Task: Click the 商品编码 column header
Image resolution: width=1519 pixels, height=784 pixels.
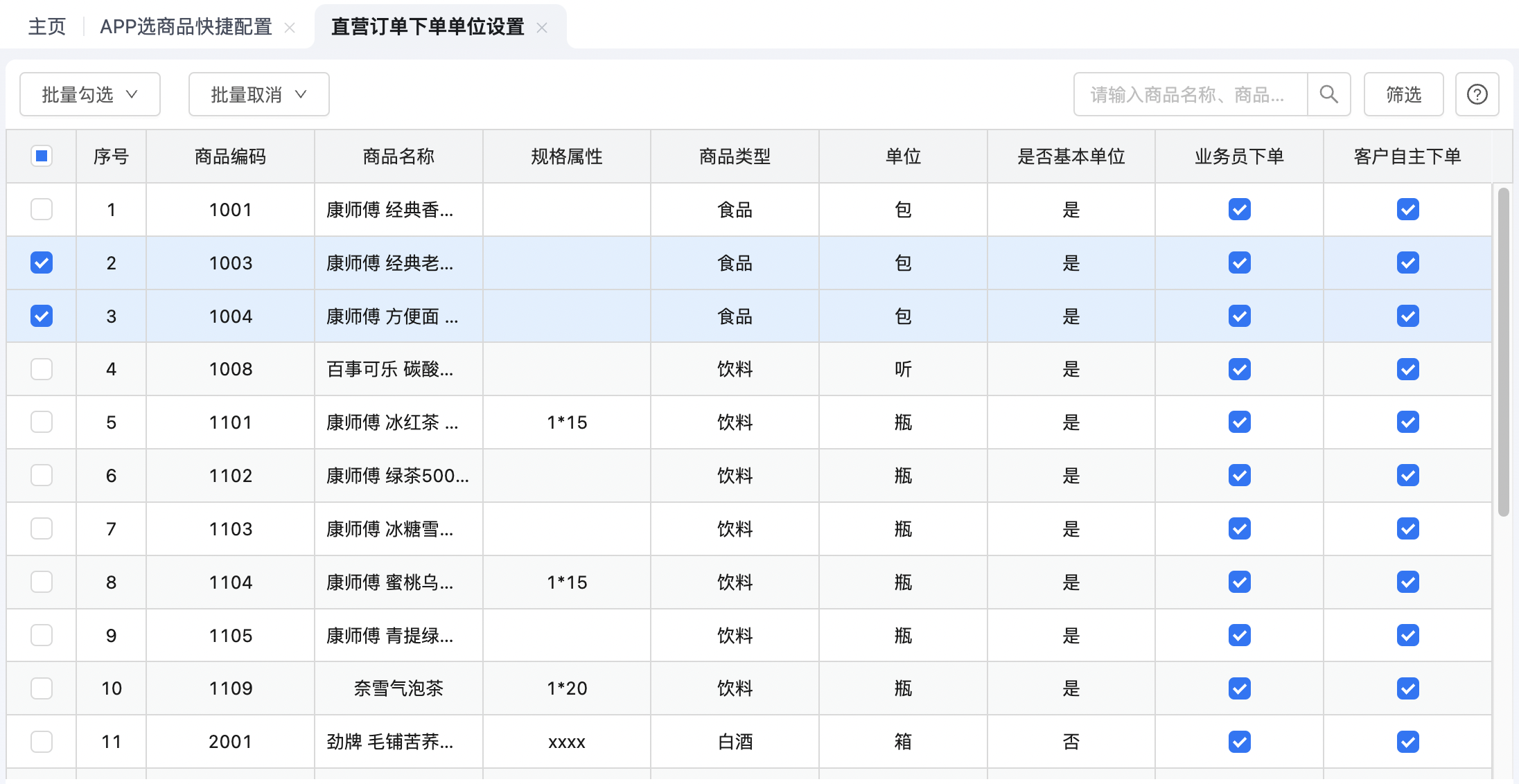Action: [231, 157]
